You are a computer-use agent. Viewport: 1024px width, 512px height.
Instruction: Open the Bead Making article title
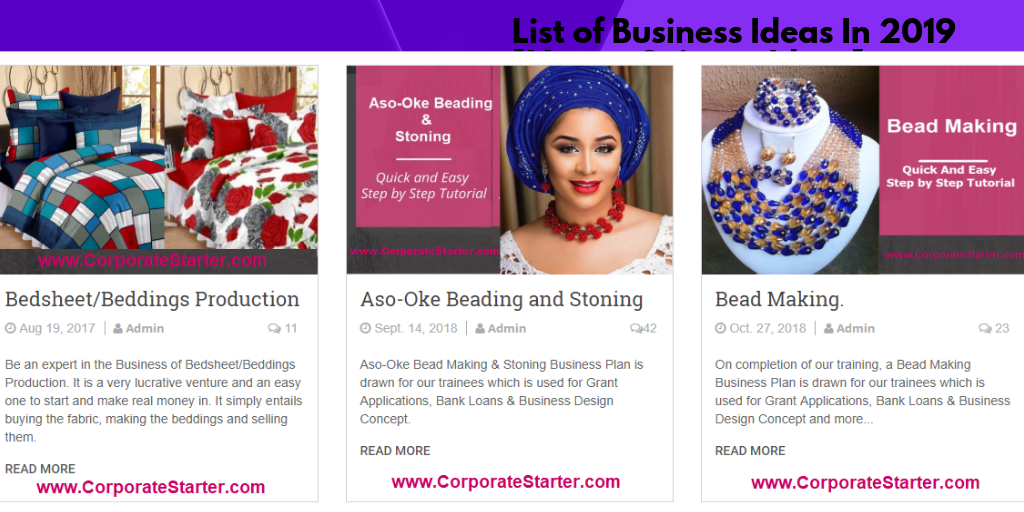[765, 299]
